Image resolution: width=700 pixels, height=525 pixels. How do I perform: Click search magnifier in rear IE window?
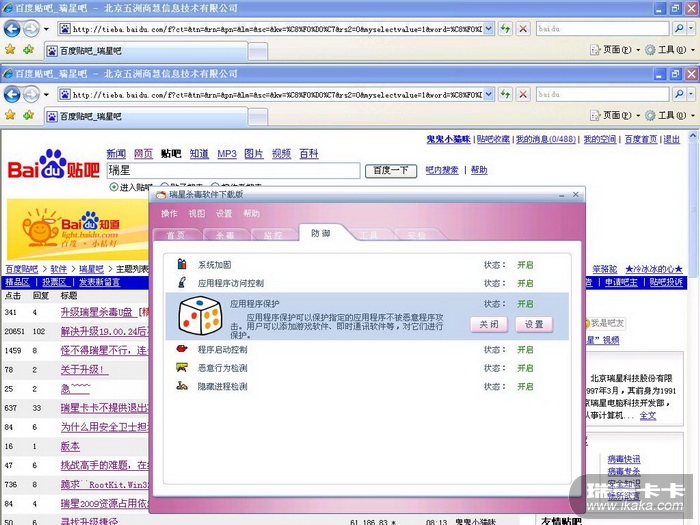click(x=679, y=29)
